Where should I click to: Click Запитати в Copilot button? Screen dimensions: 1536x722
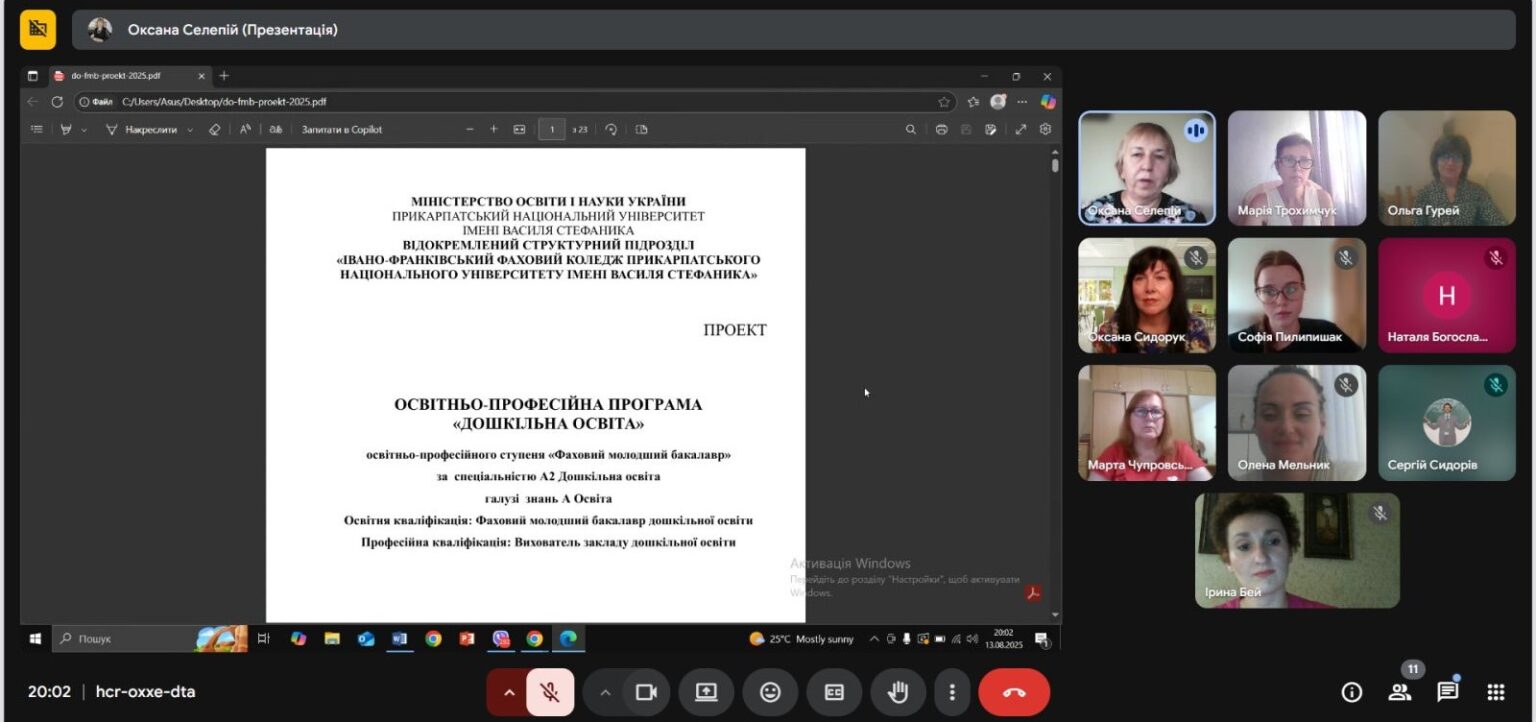point(342,129)
